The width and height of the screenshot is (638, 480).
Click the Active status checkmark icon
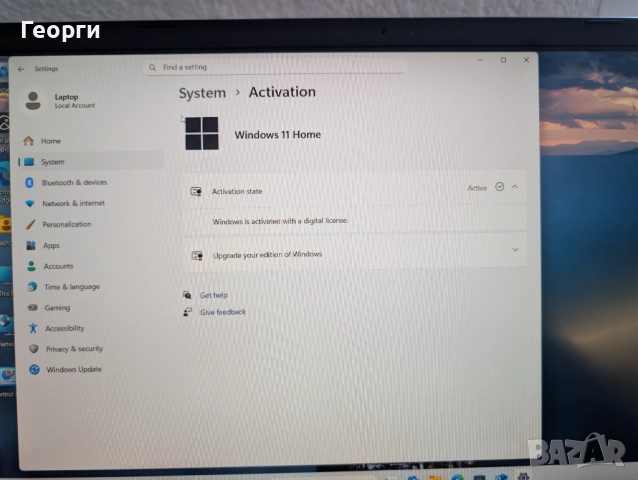point(500,187)
